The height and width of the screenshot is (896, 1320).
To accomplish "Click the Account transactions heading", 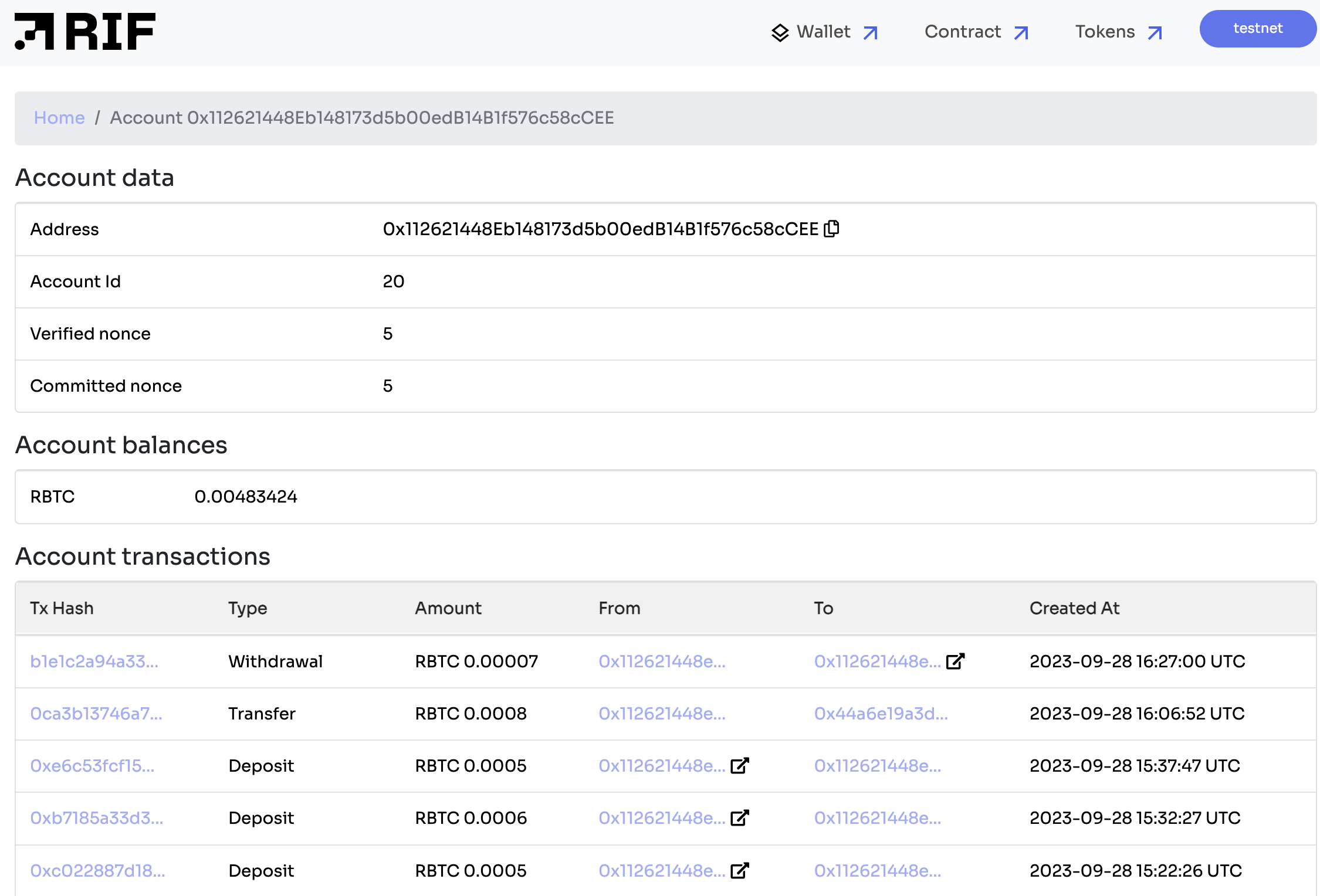I will pyautogui.click(x=143, y=556).
